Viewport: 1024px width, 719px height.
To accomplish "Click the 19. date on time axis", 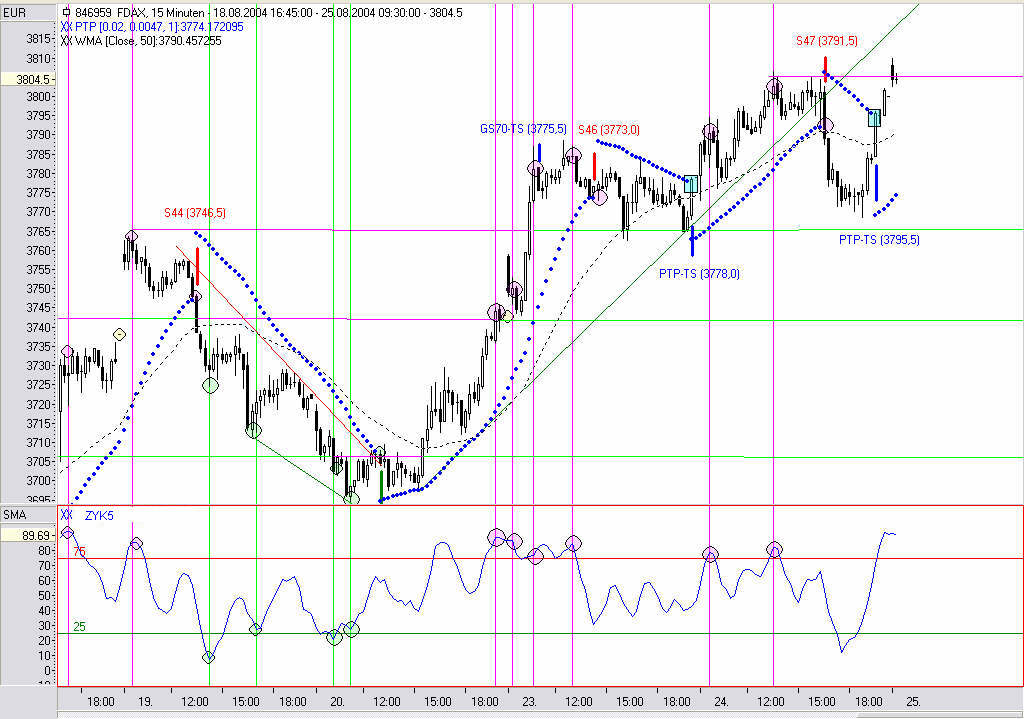I will [145, 702].
